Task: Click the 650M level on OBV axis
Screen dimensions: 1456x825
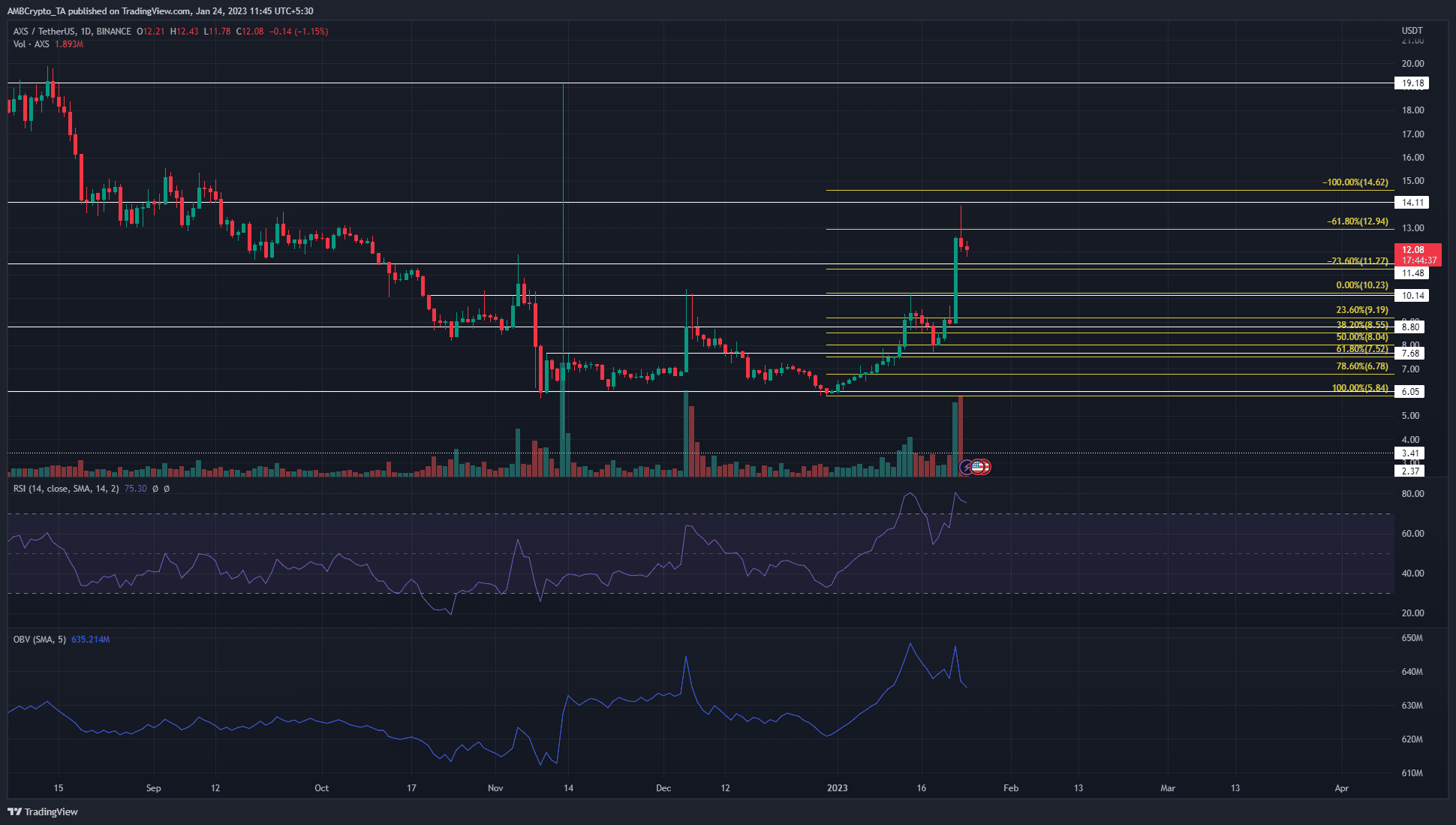Action: (x=1412, y=638)
